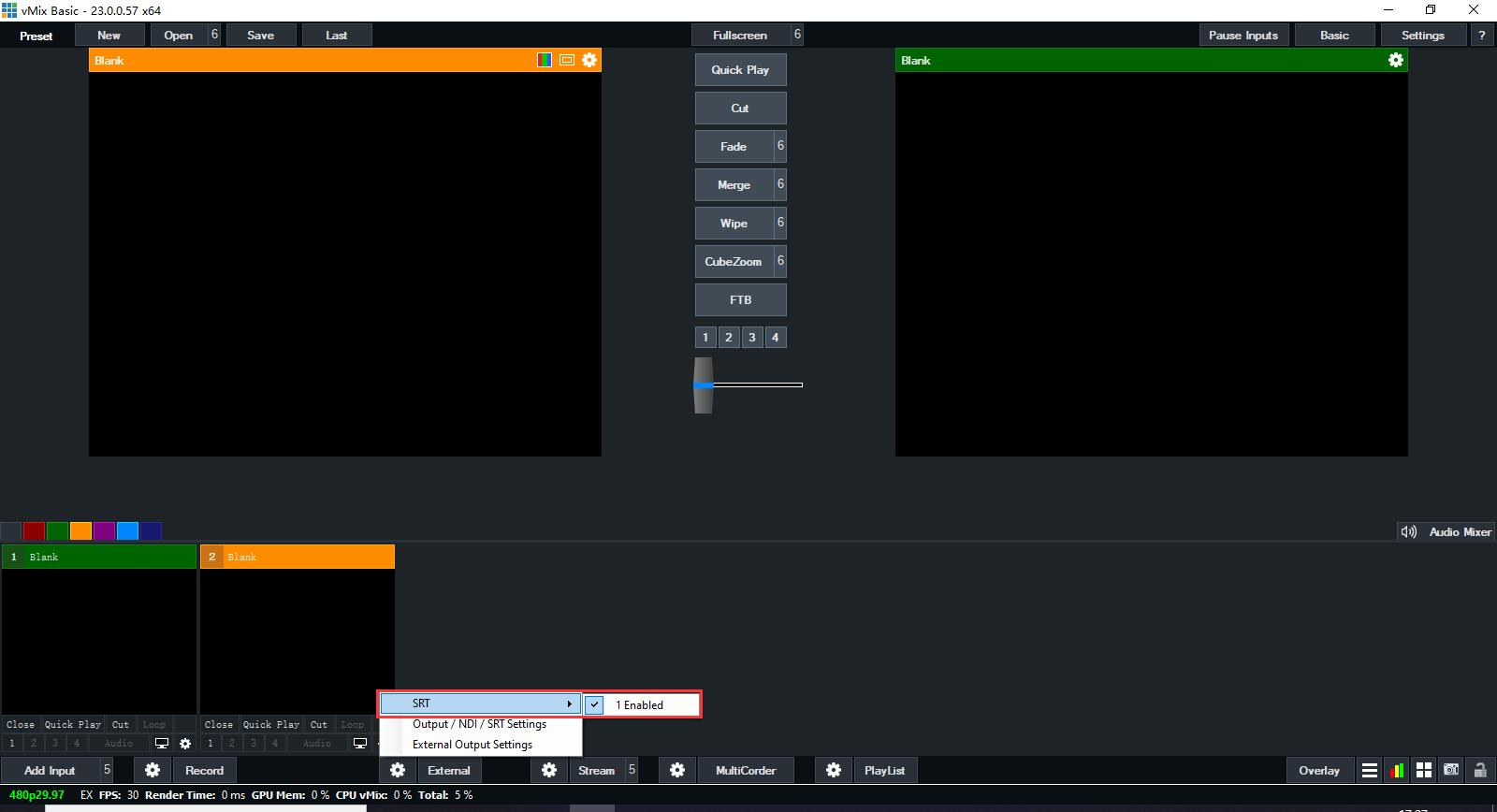Open color correction icon in Preview header
Viewport: 1497px width, 812px height.
545,60
